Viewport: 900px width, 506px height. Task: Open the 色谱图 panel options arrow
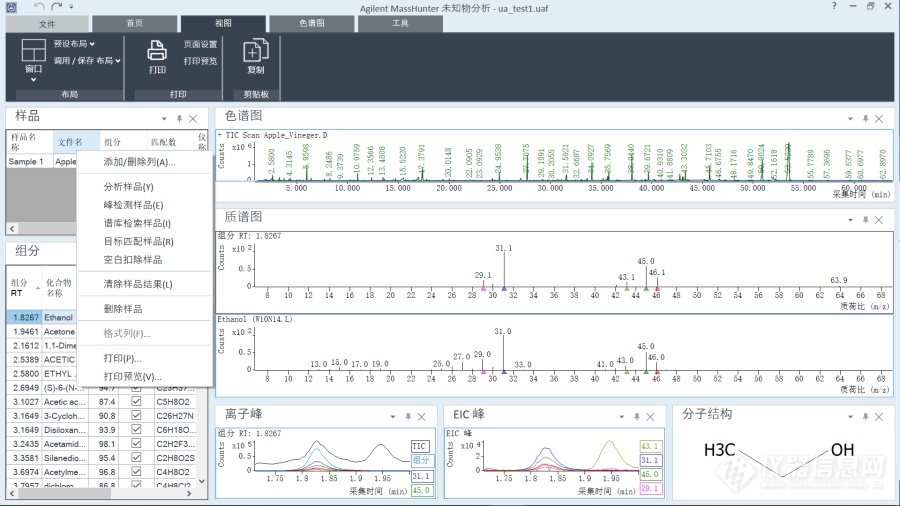click(851, 119)
